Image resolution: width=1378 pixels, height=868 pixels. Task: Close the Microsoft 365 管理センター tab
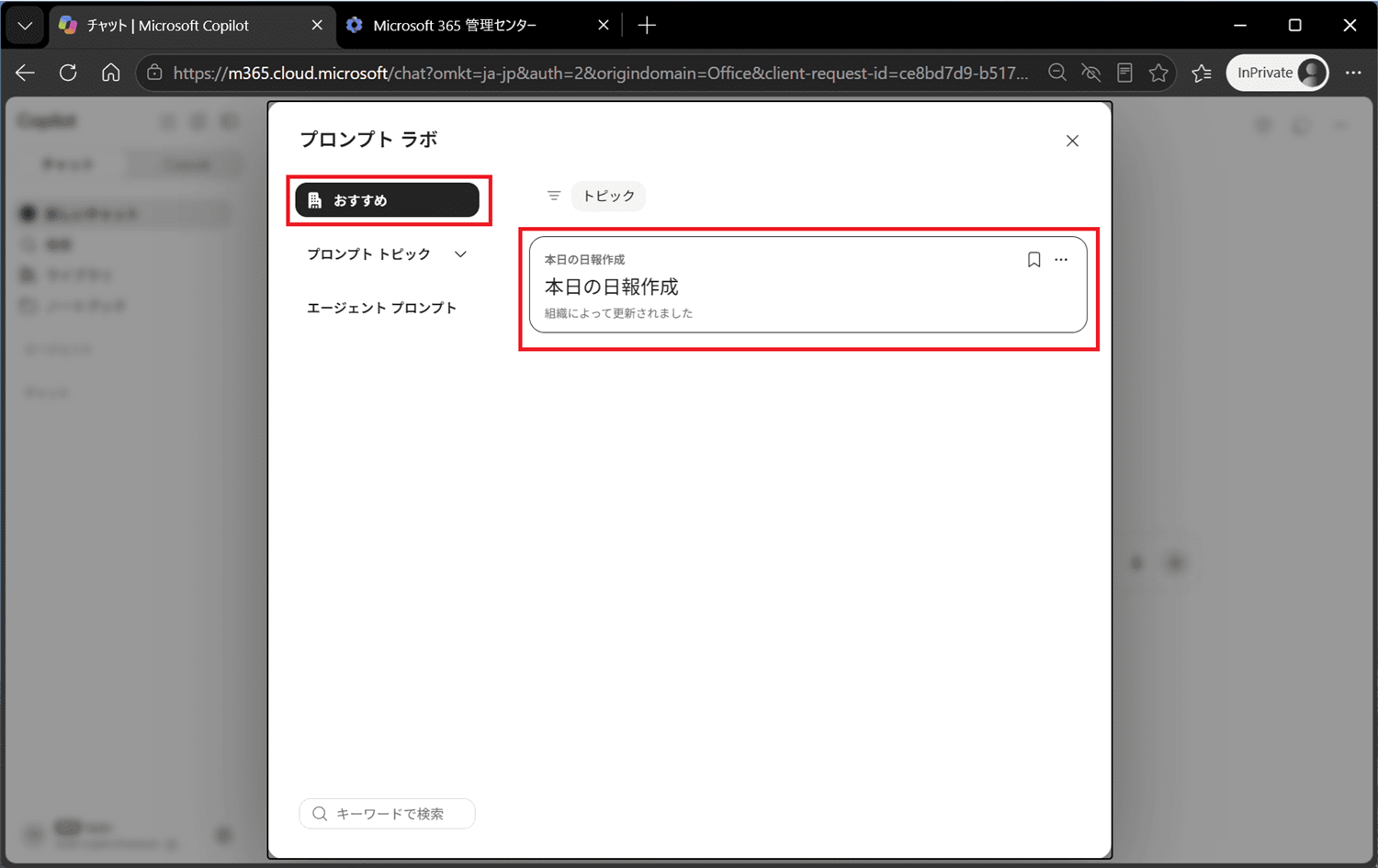coord(604,26)
